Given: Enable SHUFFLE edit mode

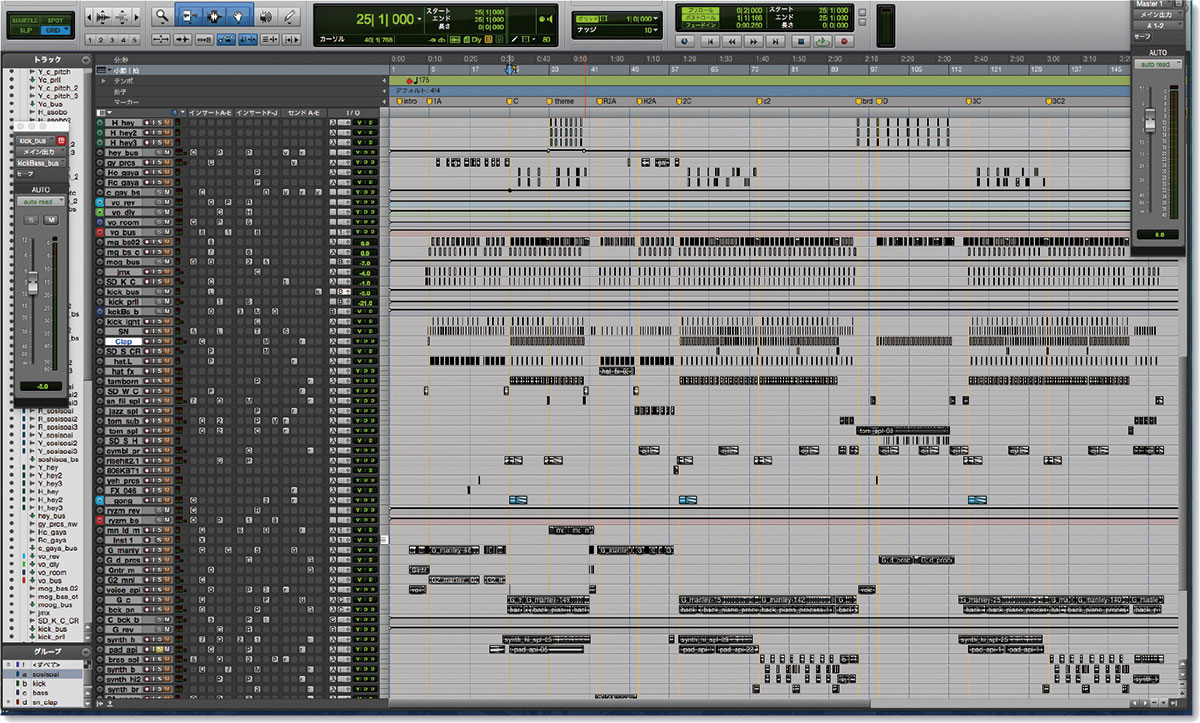Looking at the screenshot, I should (x=26, y=20).
